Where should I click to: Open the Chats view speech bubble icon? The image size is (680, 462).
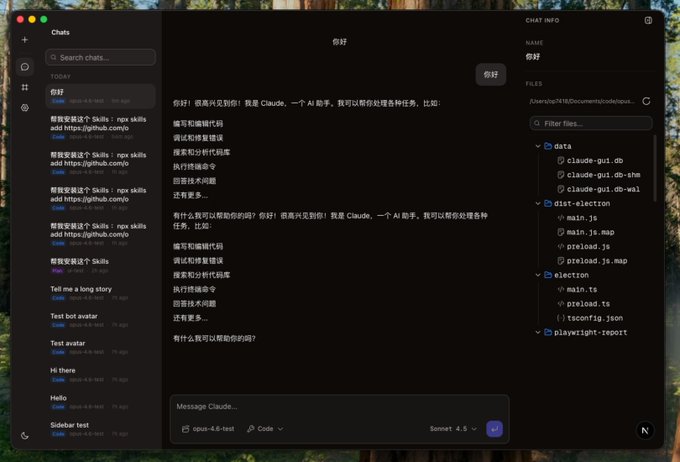[x=25, y=67]
